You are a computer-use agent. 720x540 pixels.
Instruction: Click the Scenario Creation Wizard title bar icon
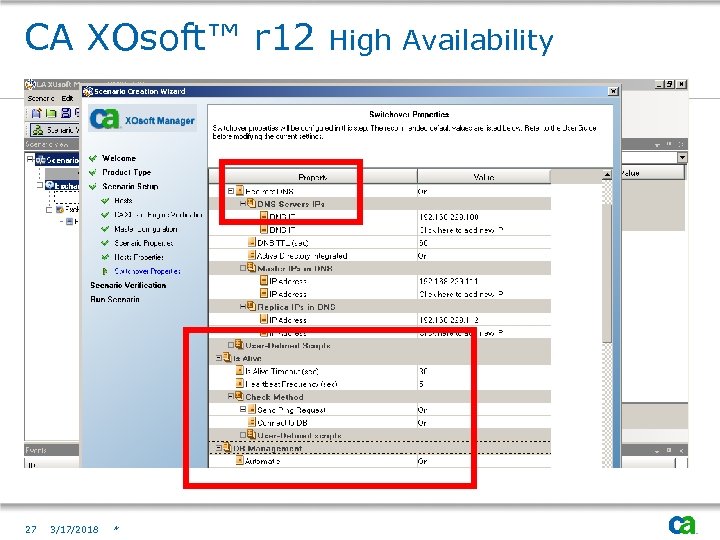pyautogui.click(x=88, y=91)
